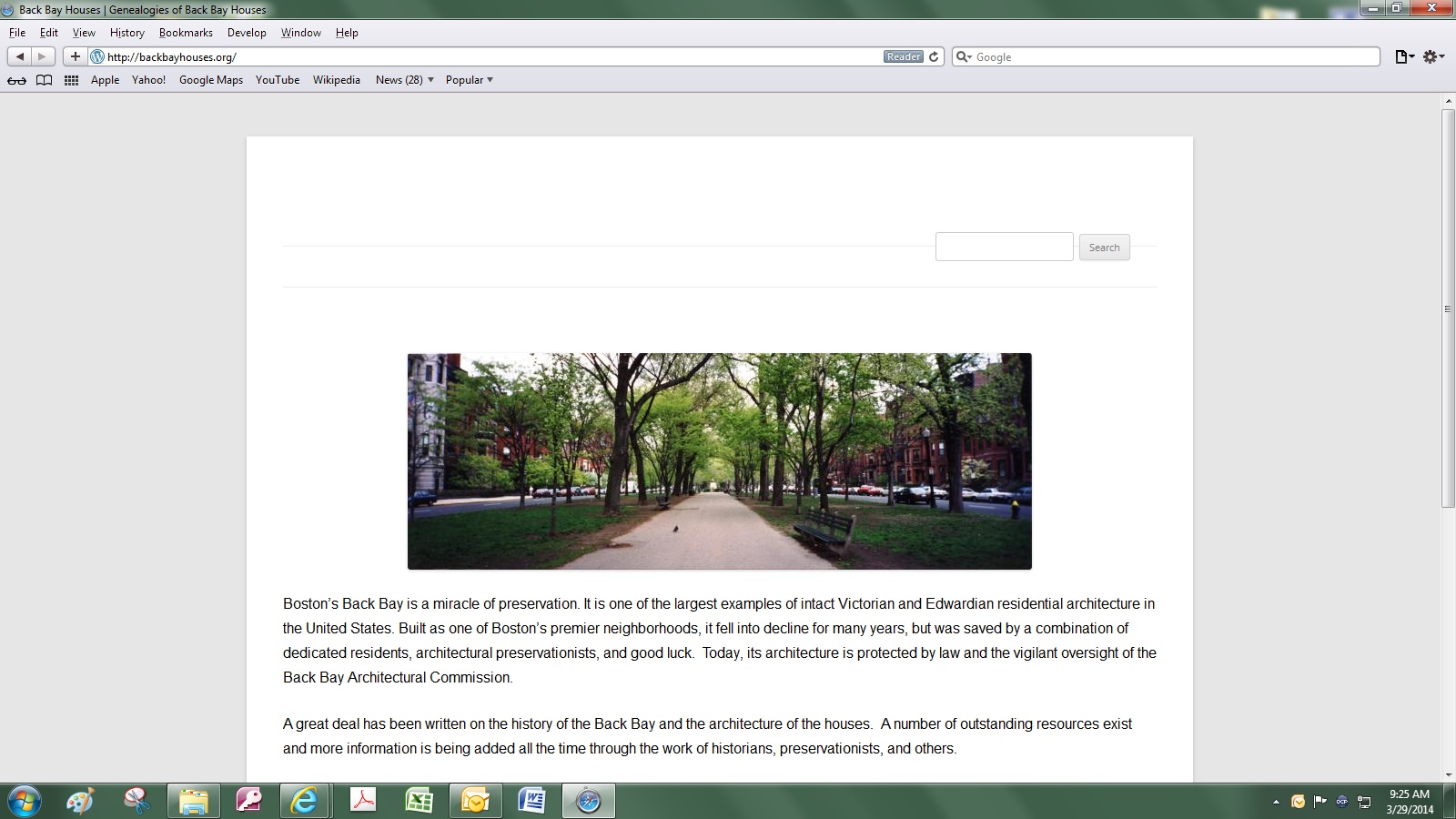Expand the Popular bookmarks folder

pos(469,80)
